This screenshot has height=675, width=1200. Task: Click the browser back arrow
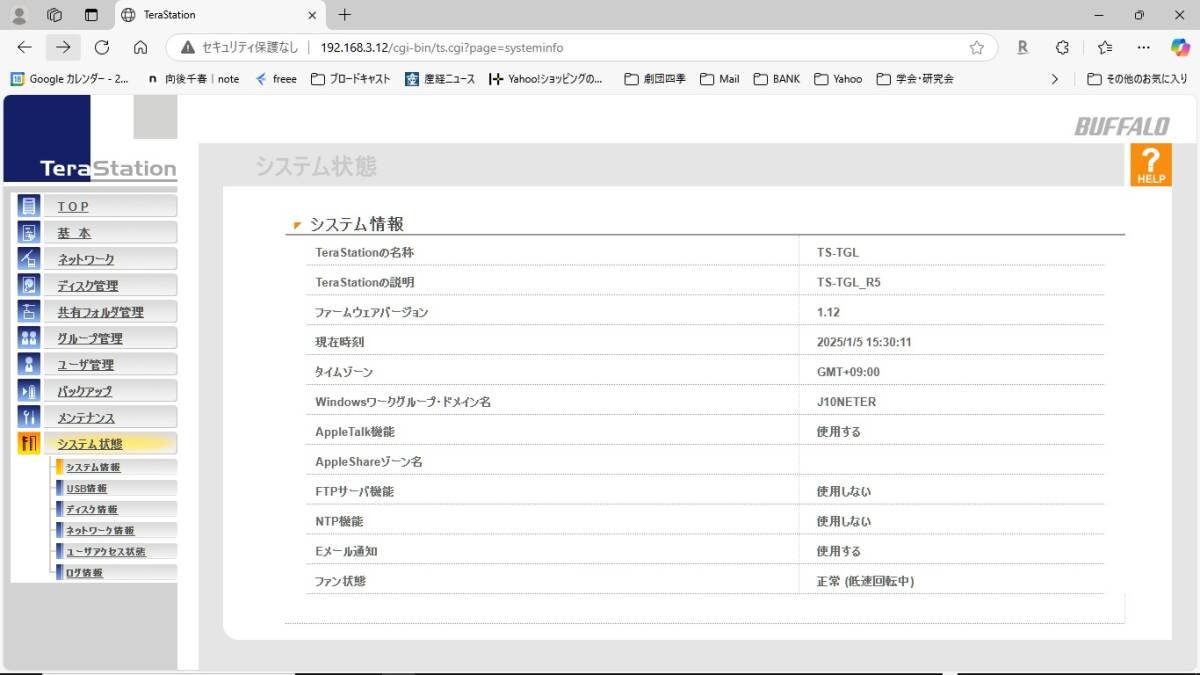(x=25, y=47)
